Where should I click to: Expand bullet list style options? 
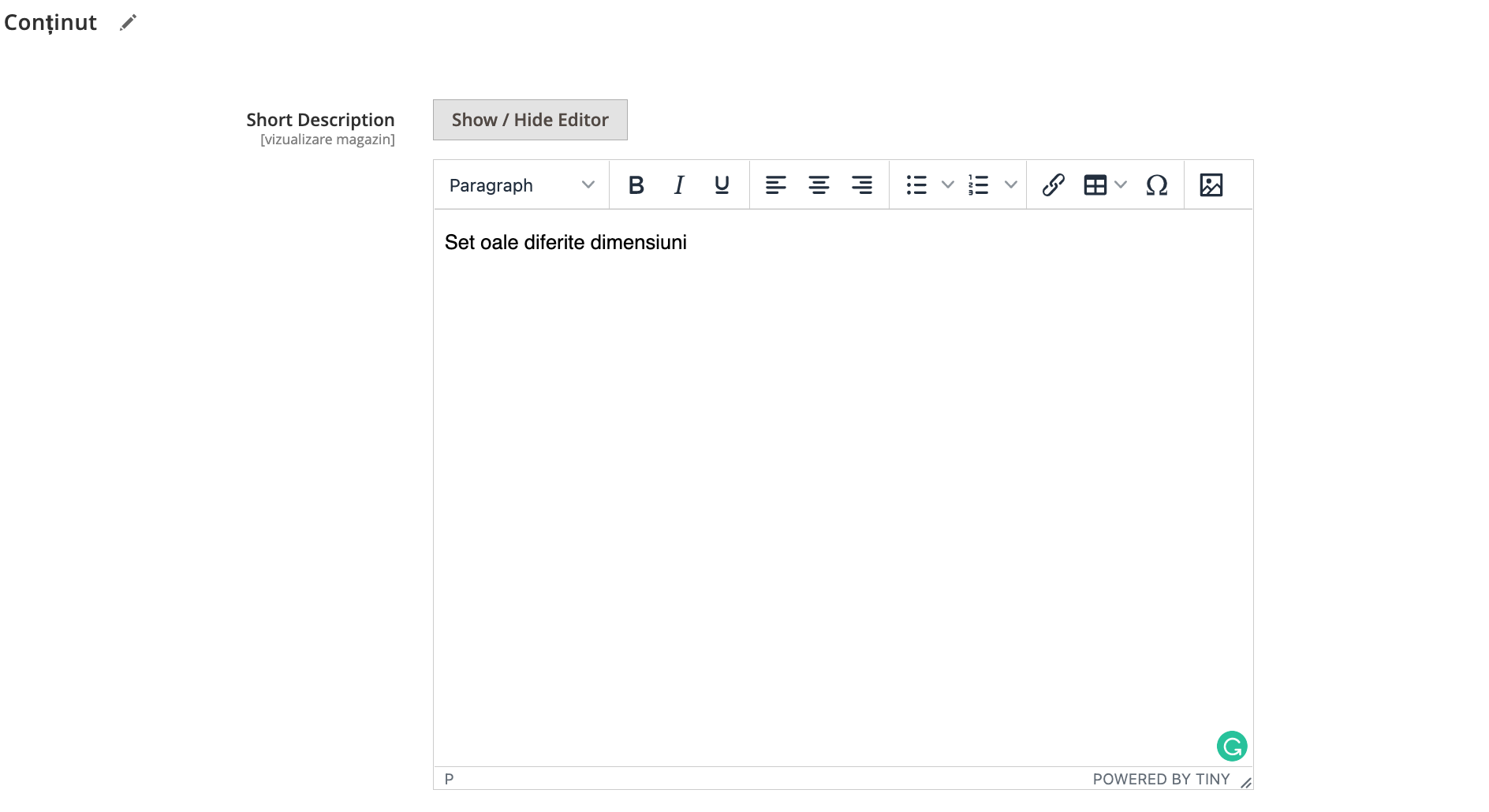click(948, 185)
